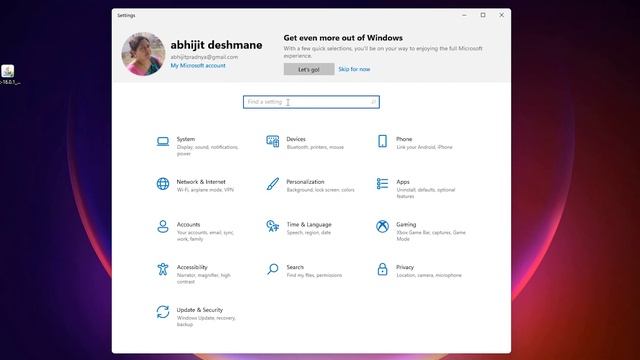Open the Privacy category title
640x360 pixels.
[405, 267]
